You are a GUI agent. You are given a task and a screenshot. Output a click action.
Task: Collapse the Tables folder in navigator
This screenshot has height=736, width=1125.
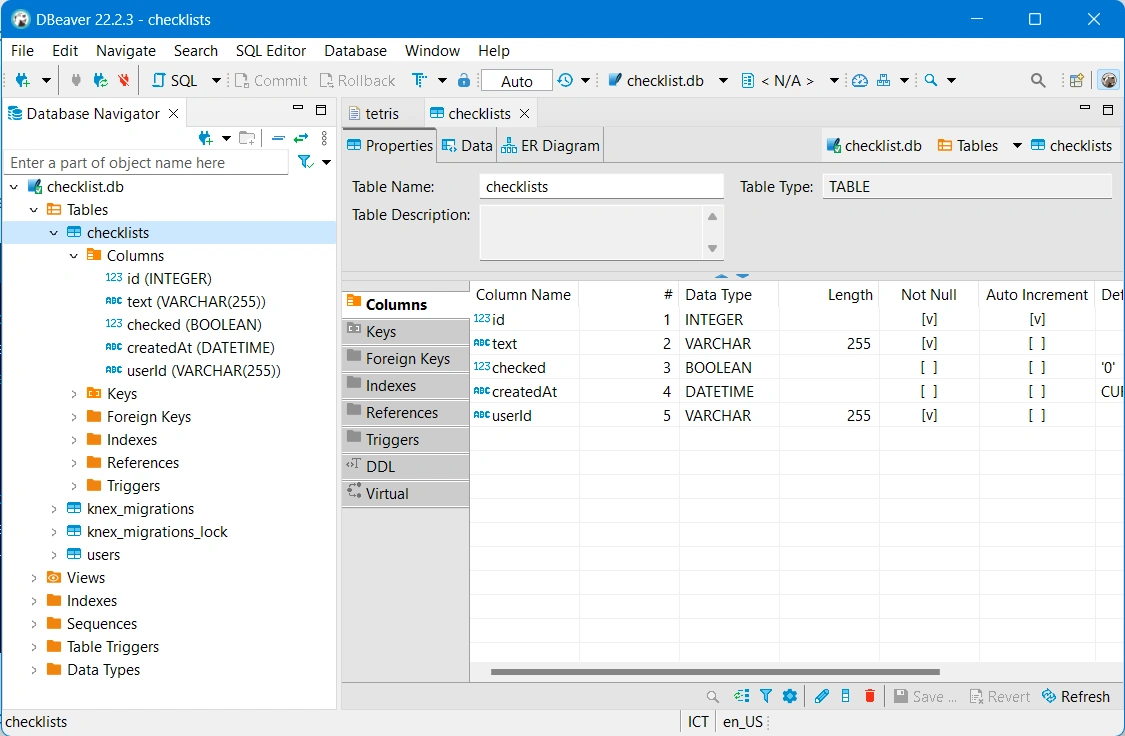pos(34,209)
